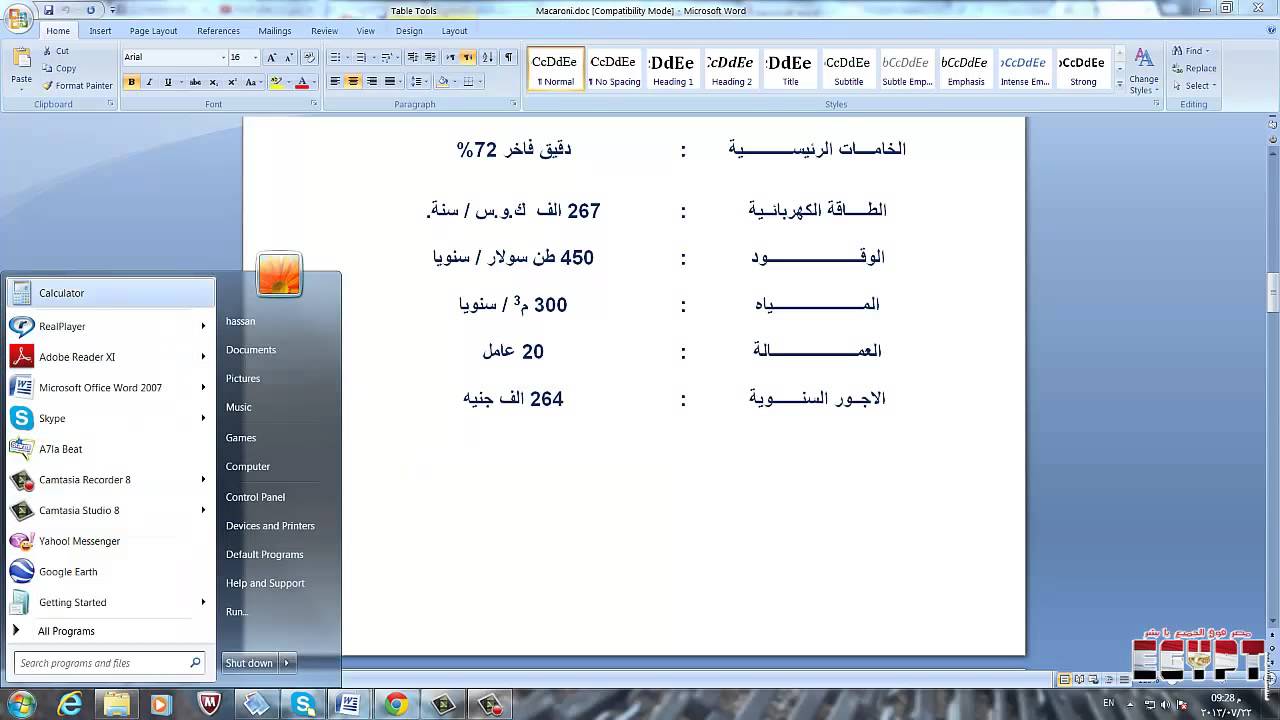Open the Line Spacing dropdown
This screenshot has width=1280, height=720.
coord(418,82)
